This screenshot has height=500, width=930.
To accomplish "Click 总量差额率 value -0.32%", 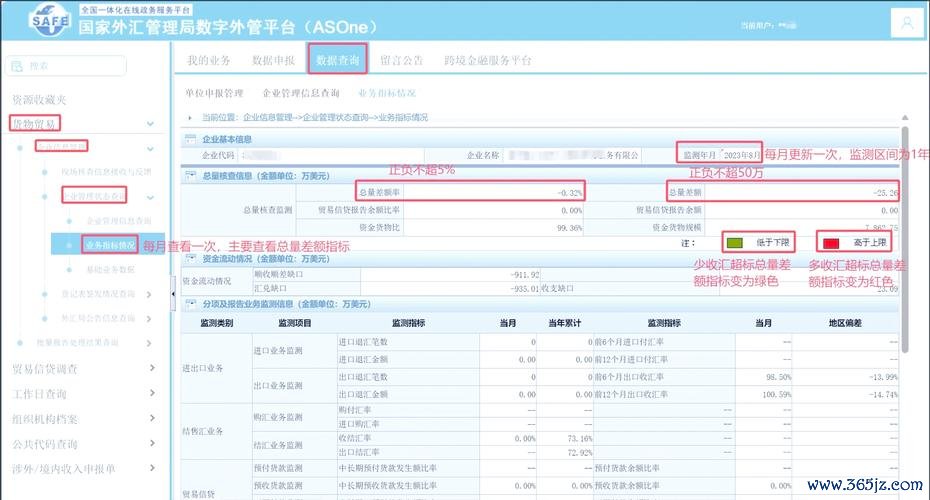I will [570, 193].
